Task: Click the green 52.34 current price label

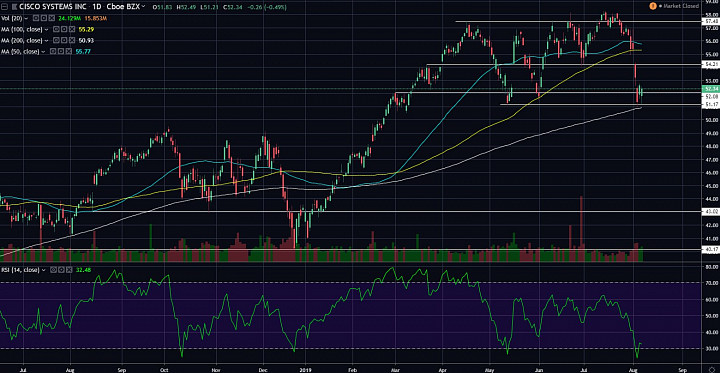Action: pos(710,88)
